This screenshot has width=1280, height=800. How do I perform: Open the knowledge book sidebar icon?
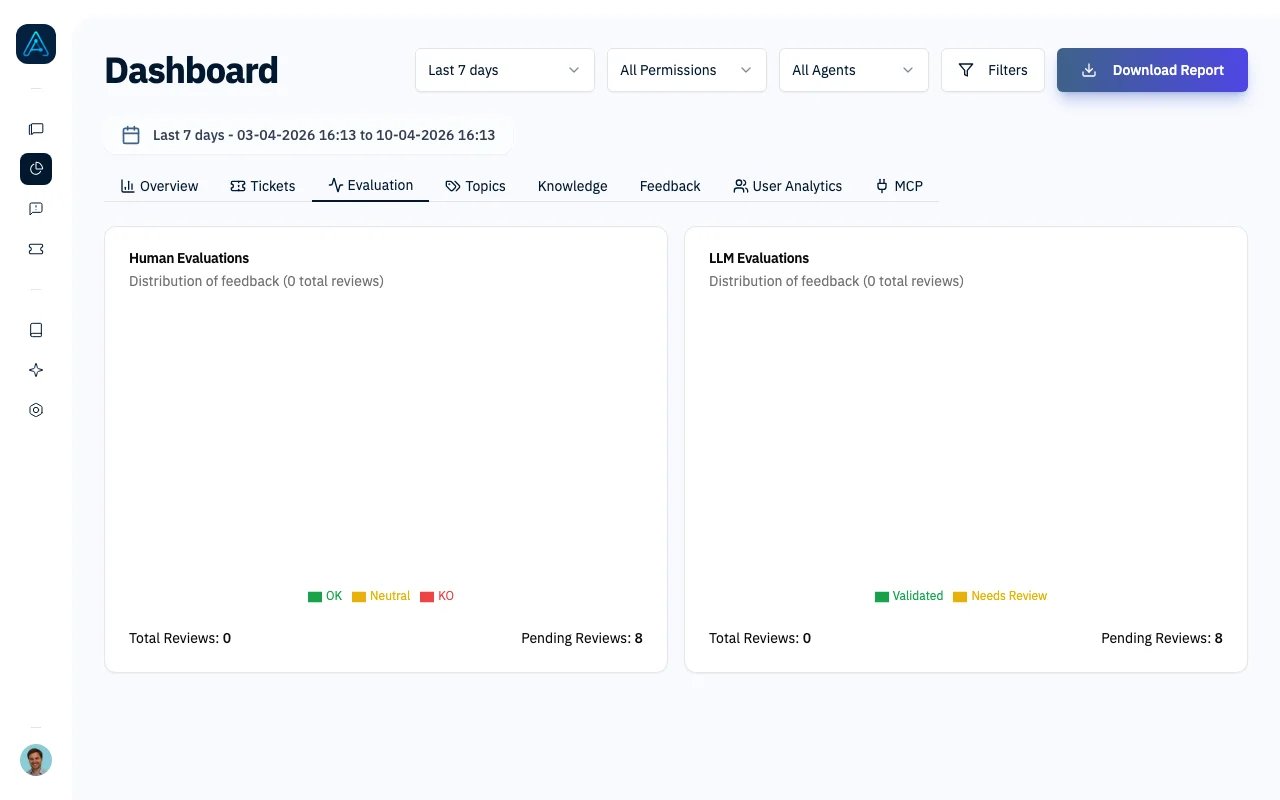[36, 330]
